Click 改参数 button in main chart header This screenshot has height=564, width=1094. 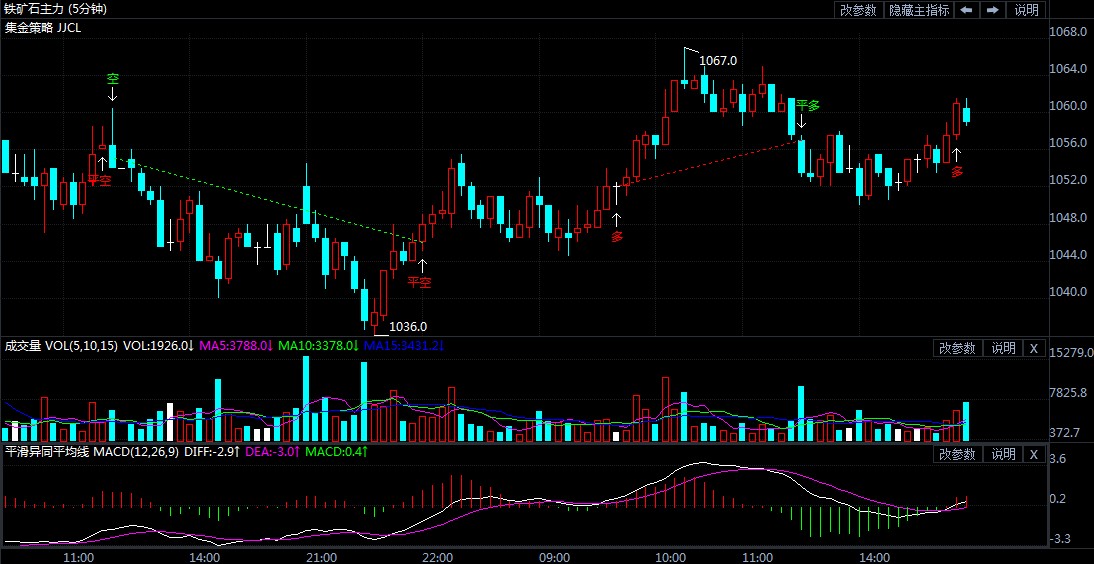pyautogui.click(x=859, y=10)
